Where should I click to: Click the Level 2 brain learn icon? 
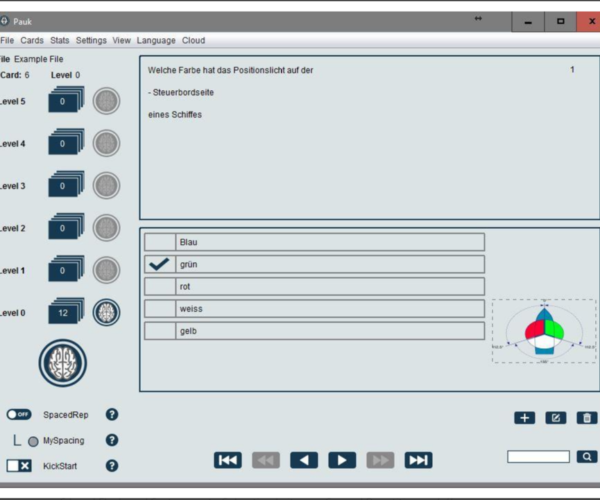[x=106, y=228]
